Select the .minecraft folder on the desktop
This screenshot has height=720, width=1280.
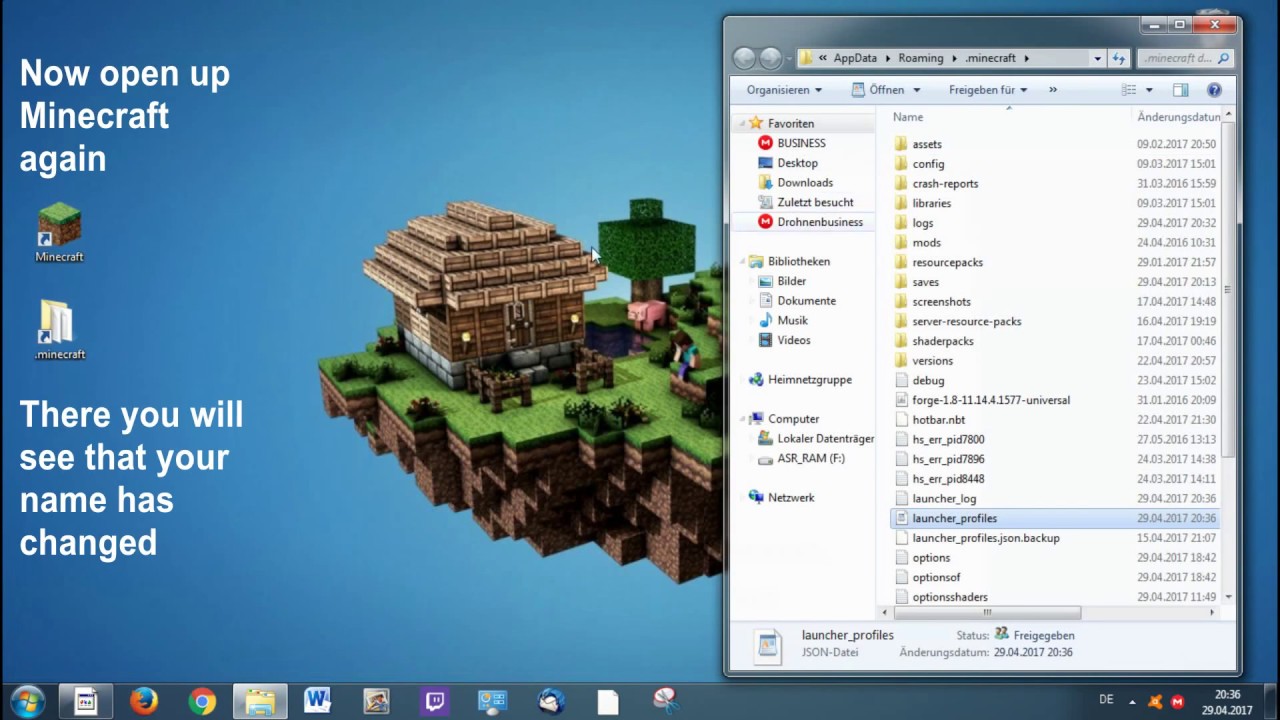tap(59, 331)
